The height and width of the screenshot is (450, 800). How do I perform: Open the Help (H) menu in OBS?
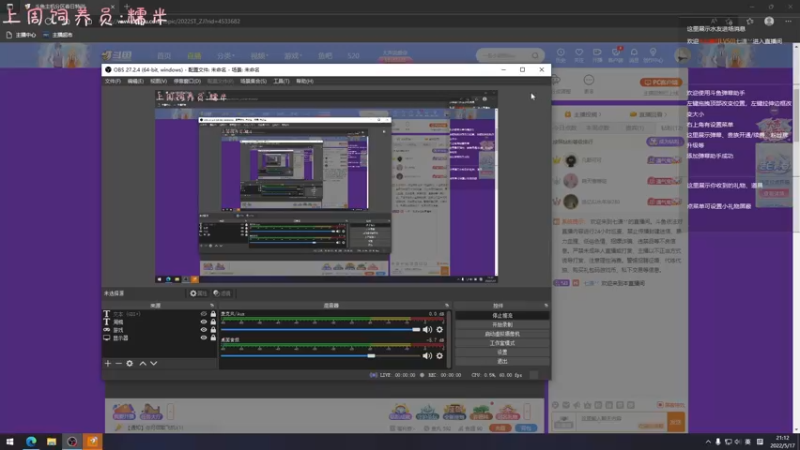tap(305, 81)
